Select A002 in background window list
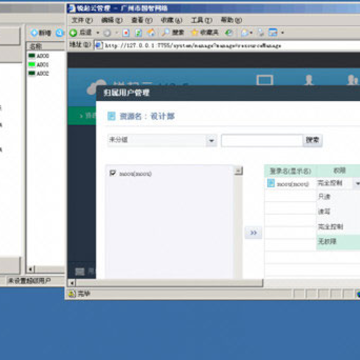360x360 pixels. 39,73
